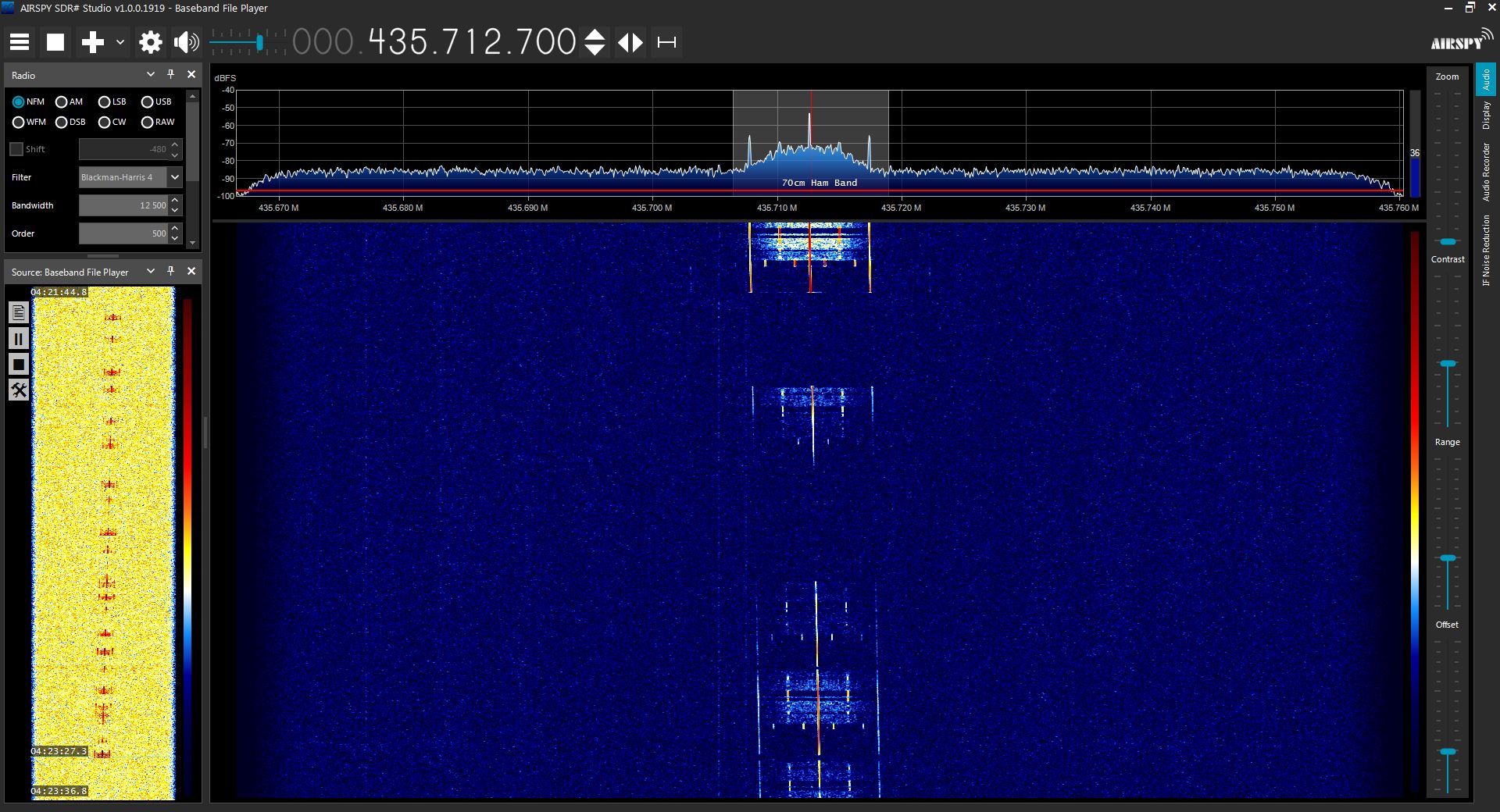This screenshot has height=812, width=1500.
Task: Switch to the Display side tab
Action: (x=1486, y=116)
